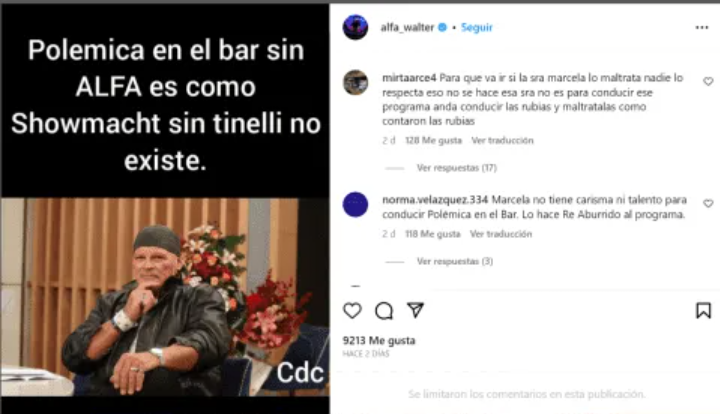Expand Ver respuestas (17)
720x414 pixels.
[456, 168]
